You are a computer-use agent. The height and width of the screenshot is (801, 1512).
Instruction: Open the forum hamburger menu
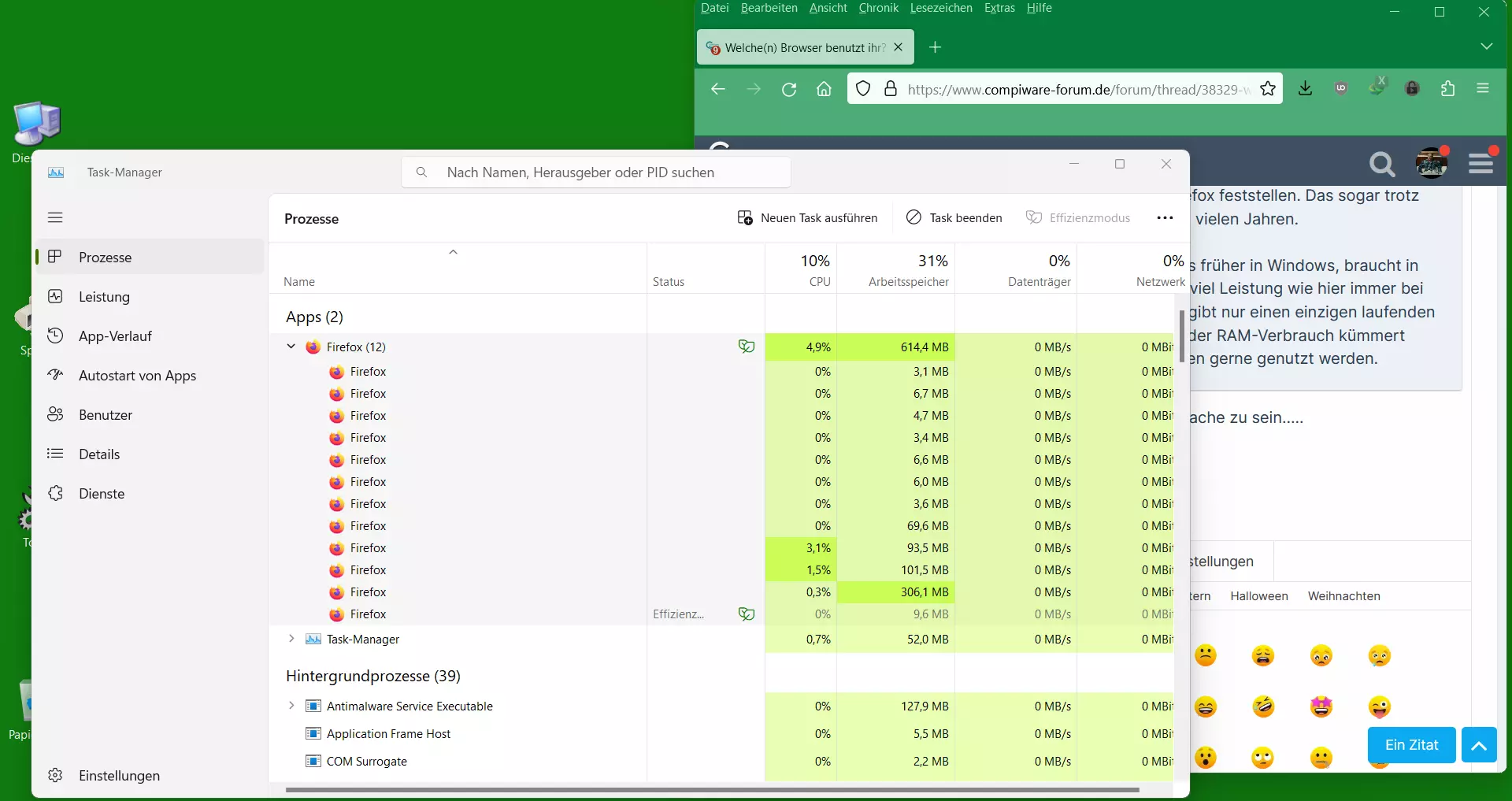point(1481,163)
